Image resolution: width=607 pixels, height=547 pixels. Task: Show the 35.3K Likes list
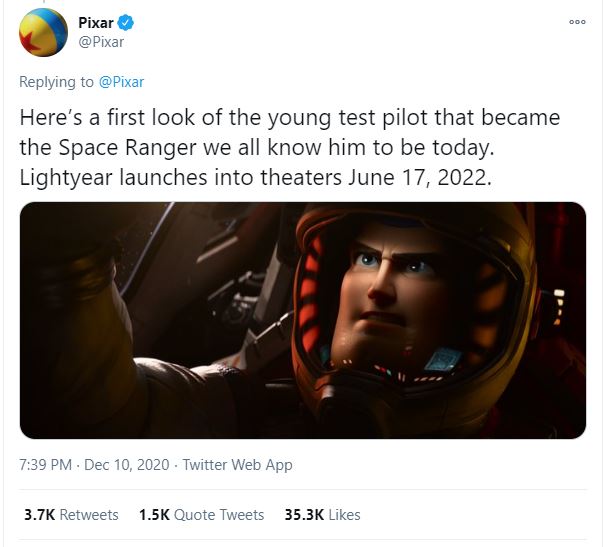coord(322,515)
